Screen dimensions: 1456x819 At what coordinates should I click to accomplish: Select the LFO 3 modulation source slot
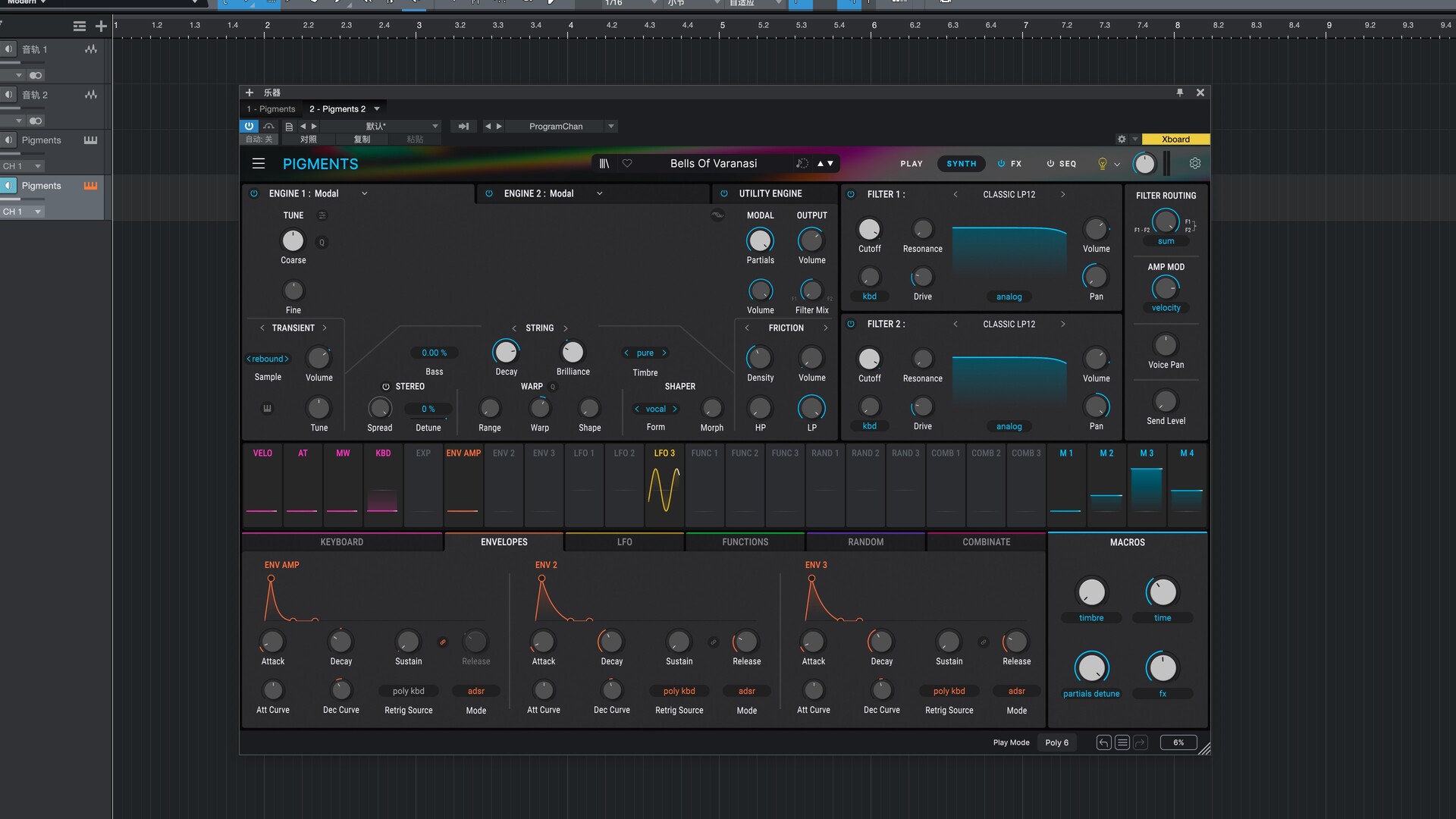[664, 485]
